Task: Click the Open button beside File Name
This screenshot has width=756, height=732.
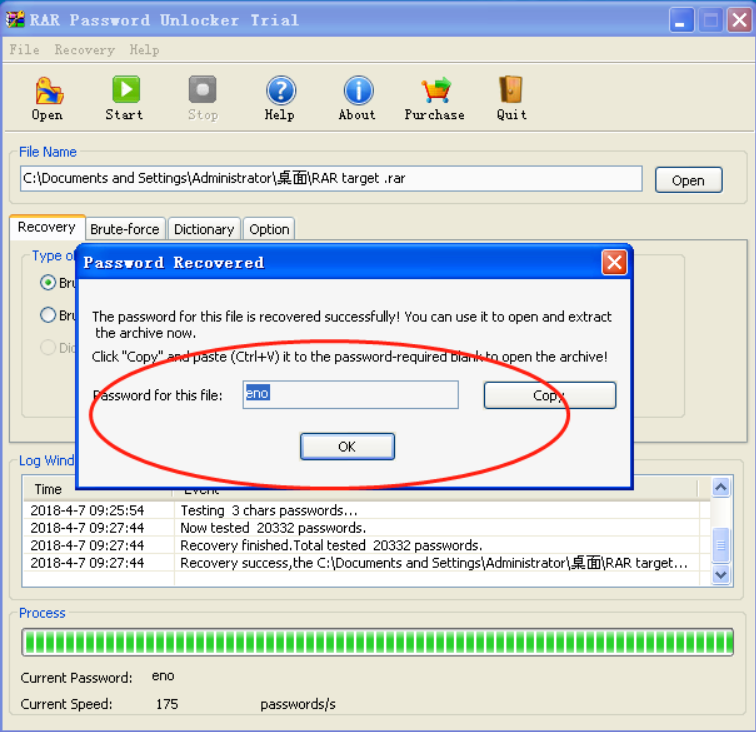Action: 688,180
